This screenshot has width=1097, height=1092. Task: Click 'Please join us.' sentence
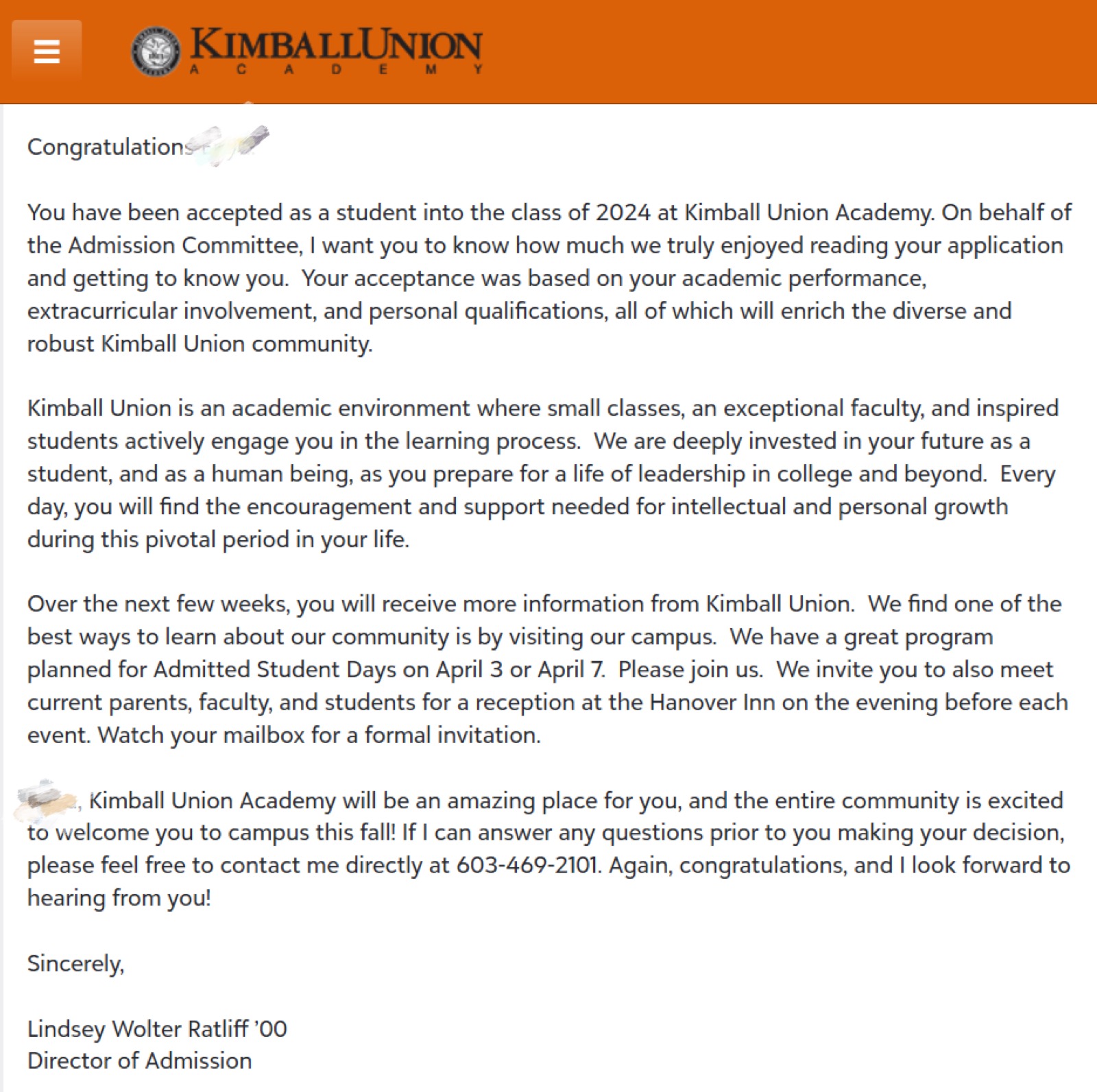[690, 669]
